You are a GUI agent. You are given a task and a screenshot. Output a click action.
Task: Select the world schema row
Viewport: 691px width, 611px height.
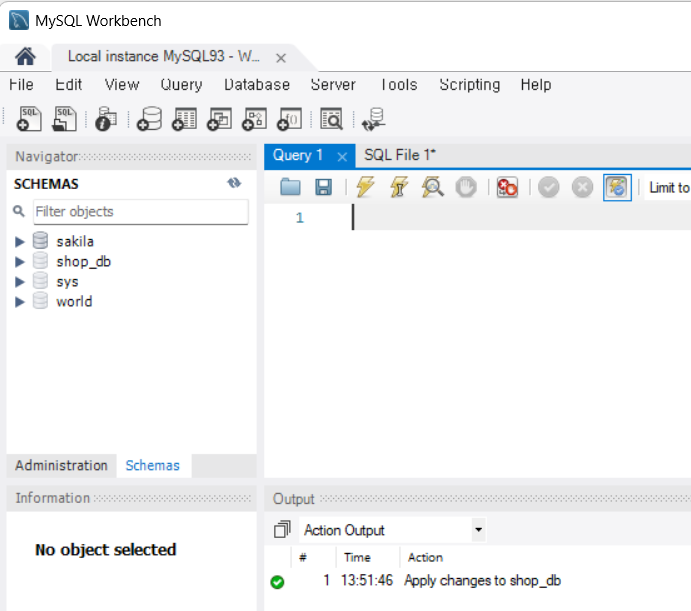tap(74, 302)
